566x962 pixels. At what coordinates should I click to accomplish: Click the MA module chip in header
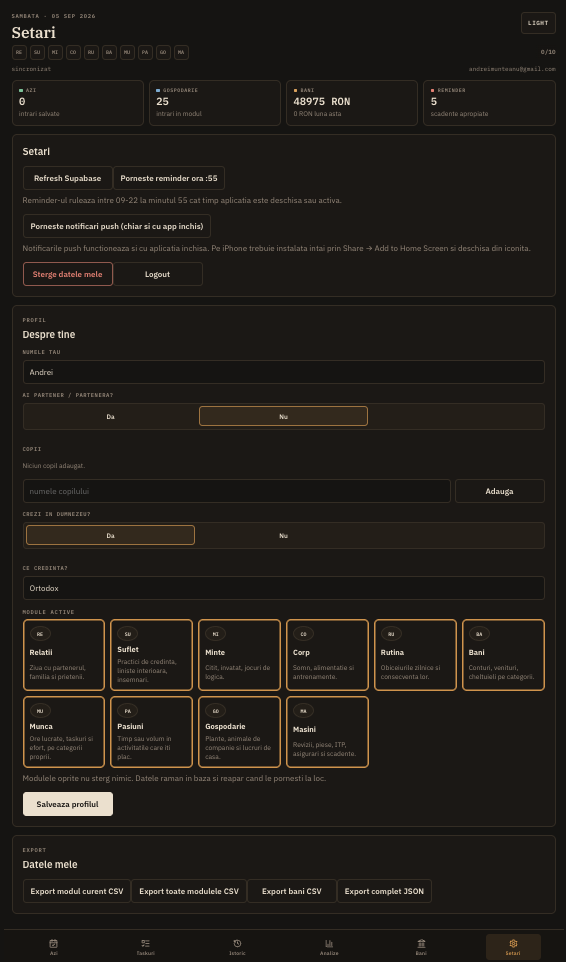[x=182, y=53]
